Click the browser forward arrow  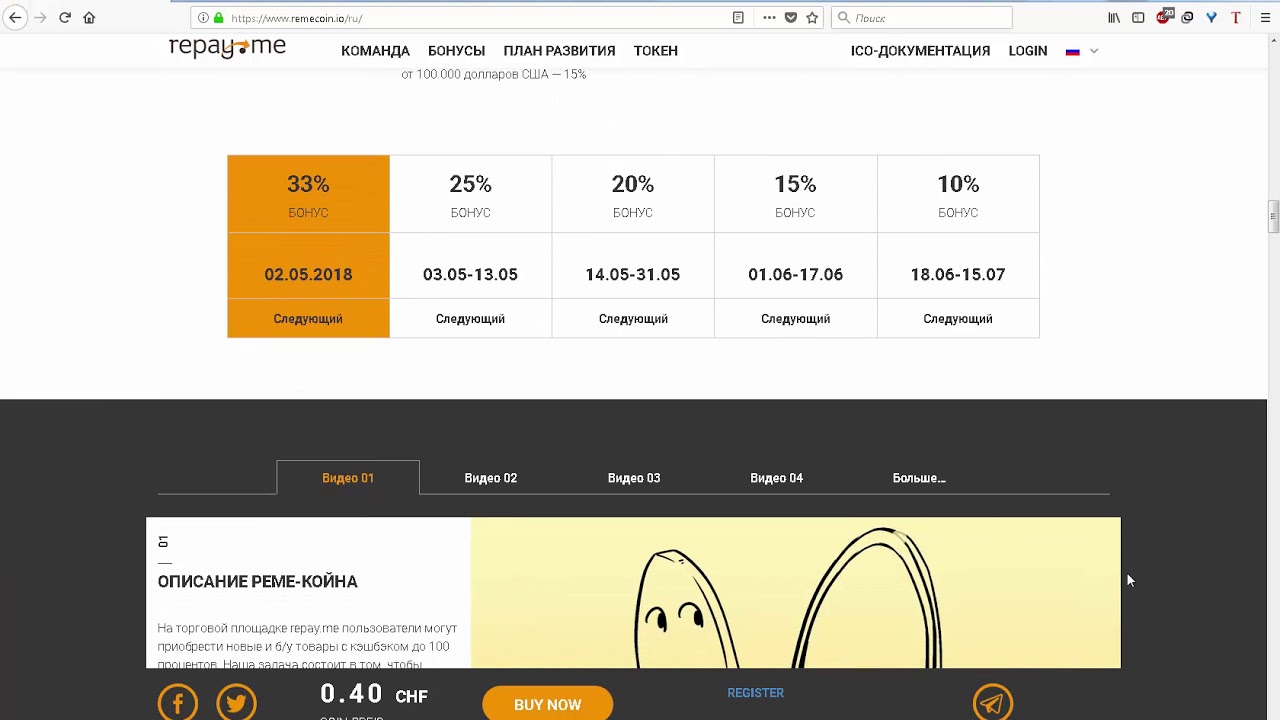coord(40,18)
